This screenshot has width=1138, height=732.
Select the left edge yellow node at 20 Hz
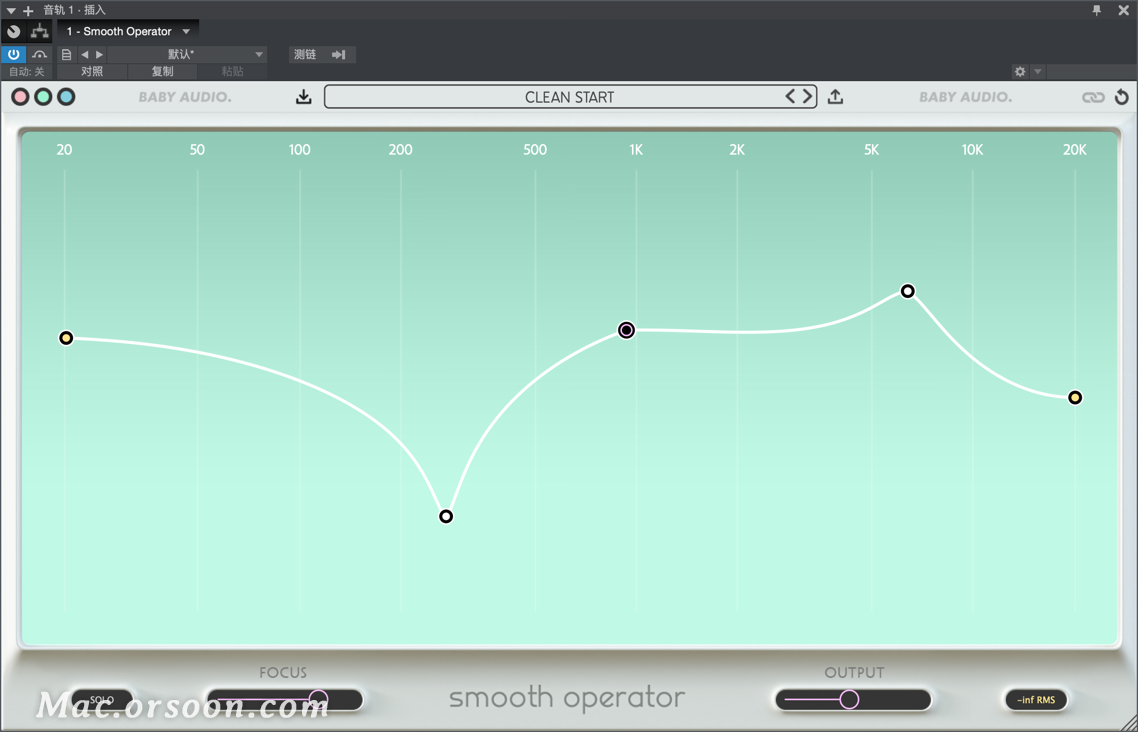pos(66,338)
